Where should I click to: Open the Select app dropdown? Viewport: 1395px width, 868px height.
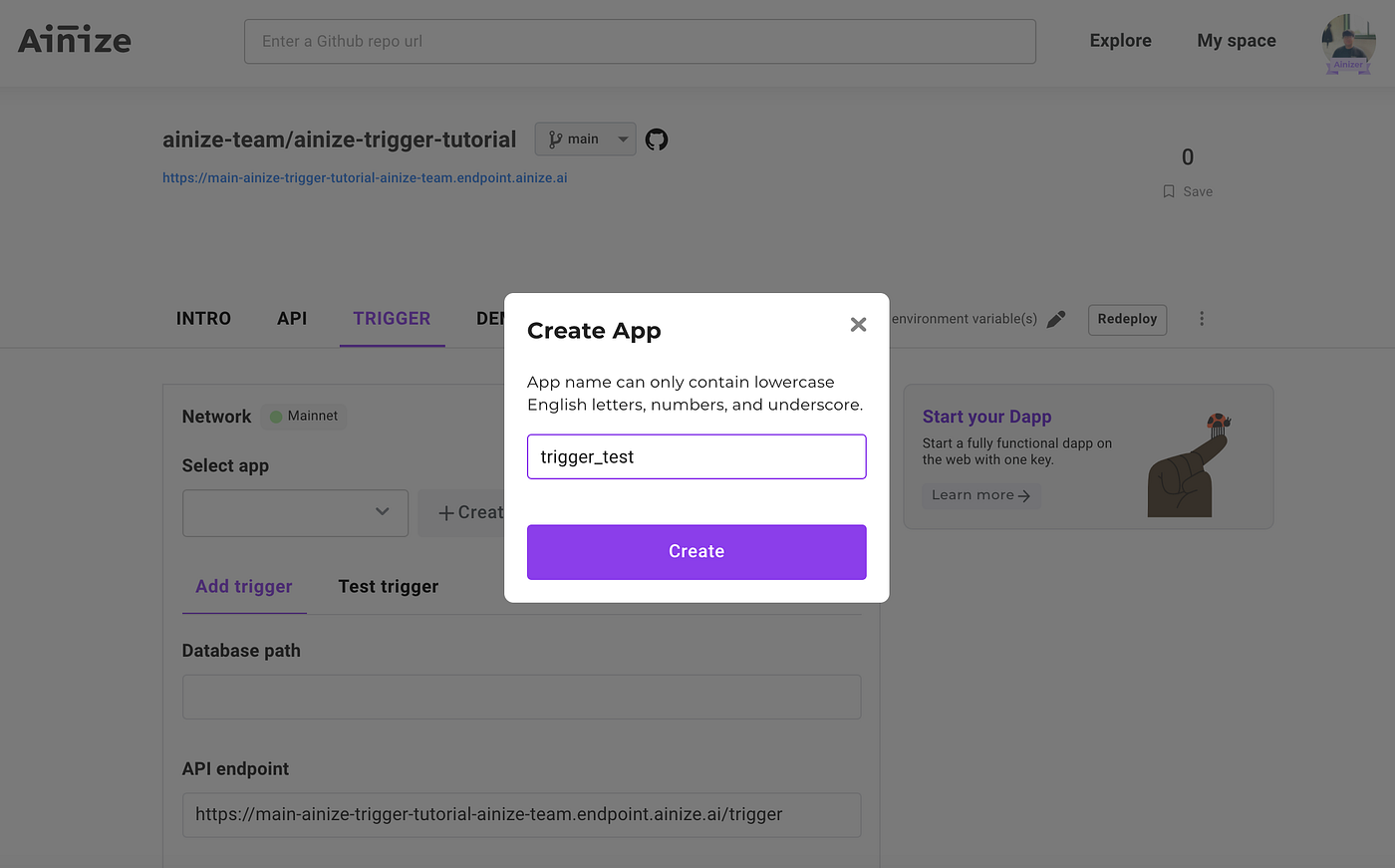[x=295, y=512]
